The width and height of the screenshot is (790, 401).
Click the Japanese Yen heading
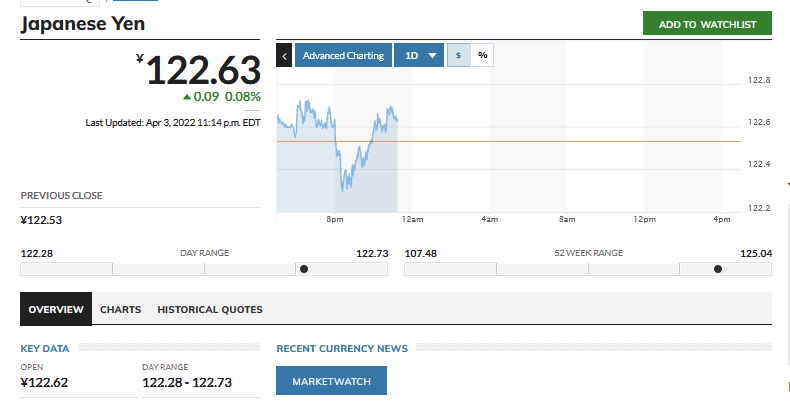click(x=83, y=24)
